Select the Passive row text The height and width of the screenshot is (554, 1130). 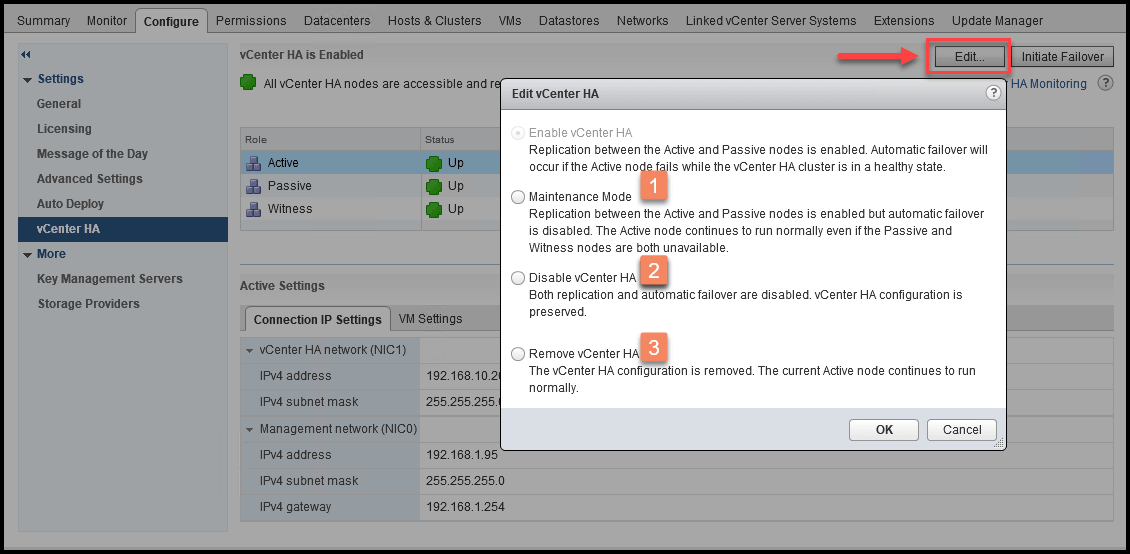click(290, 186)
